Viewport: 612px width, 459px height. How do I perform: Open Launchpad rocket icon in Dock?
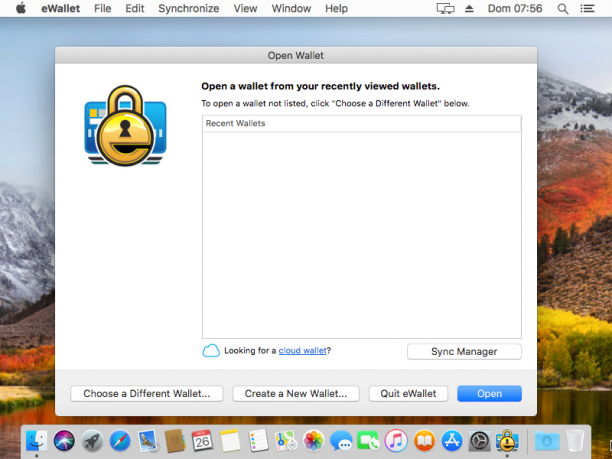[x=92, y=441]
